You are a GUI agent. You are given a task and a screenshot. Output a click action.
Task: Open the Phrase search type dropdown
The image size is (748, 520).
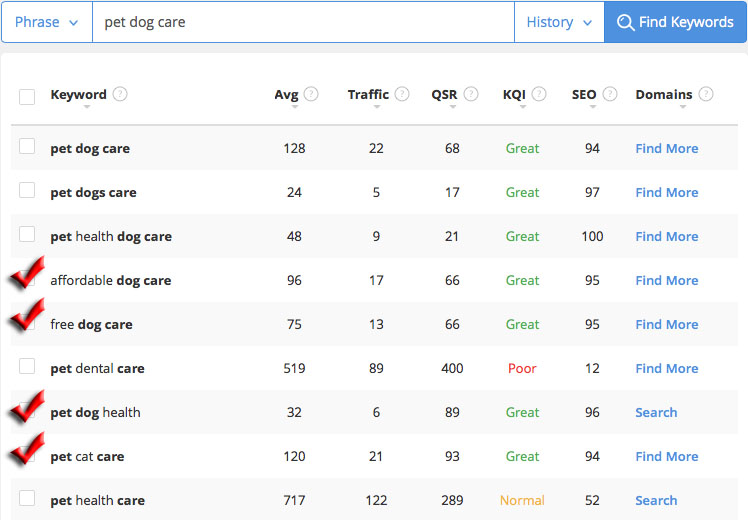point(47,22)
